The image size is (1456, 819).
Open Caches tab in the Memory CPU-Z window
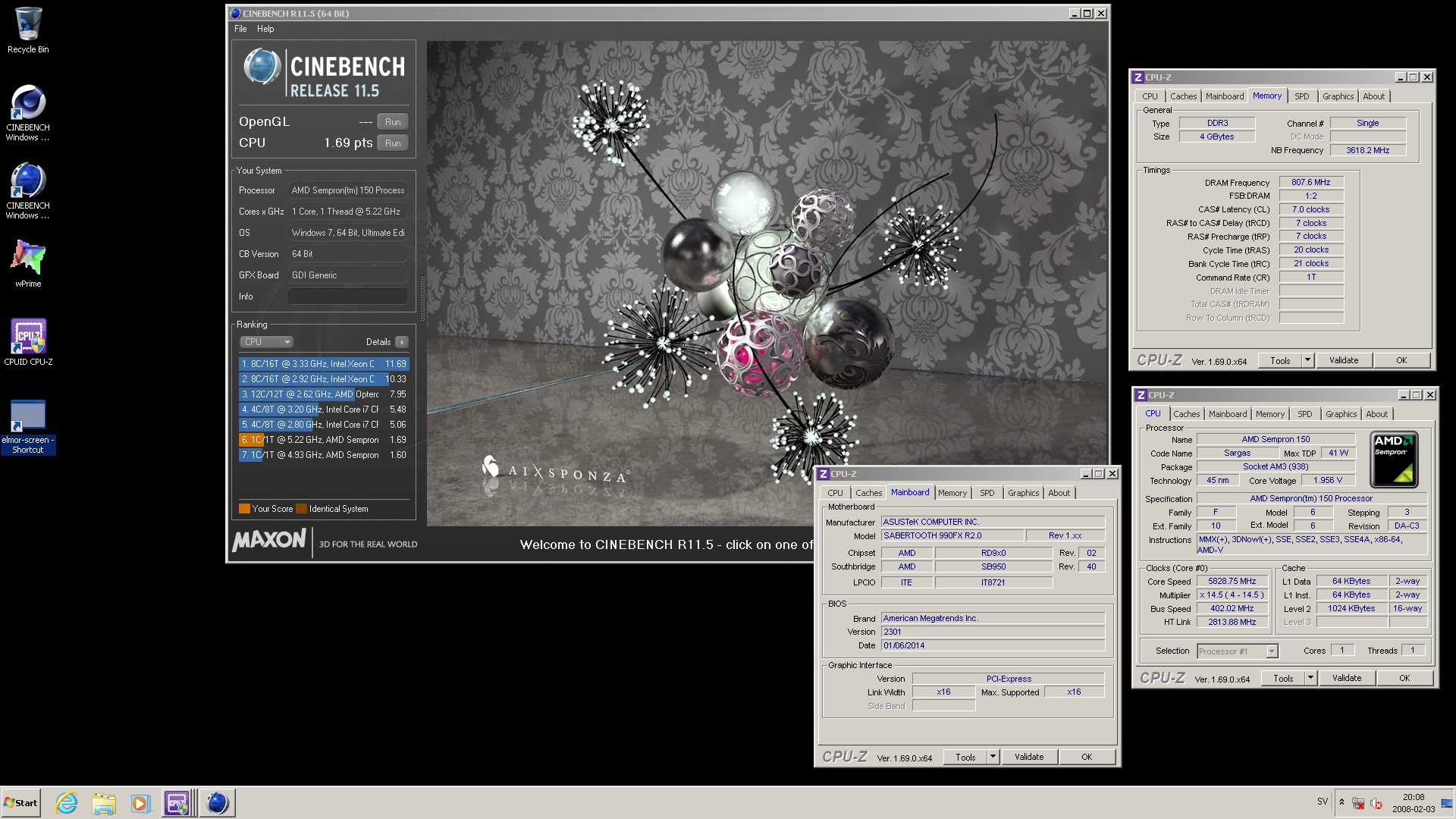coord(1183,96)
